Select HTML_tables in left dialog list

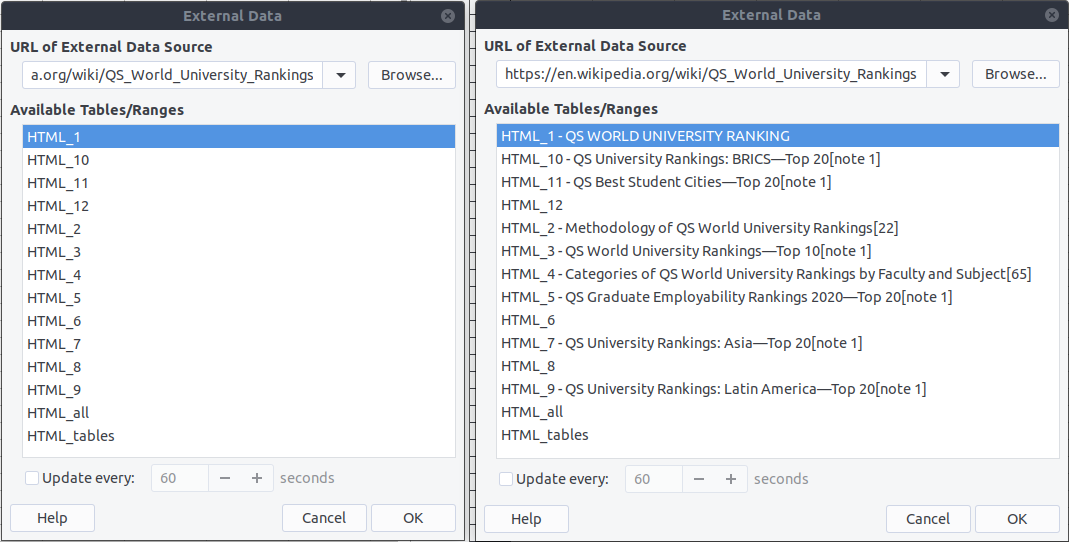click(239, 436)
